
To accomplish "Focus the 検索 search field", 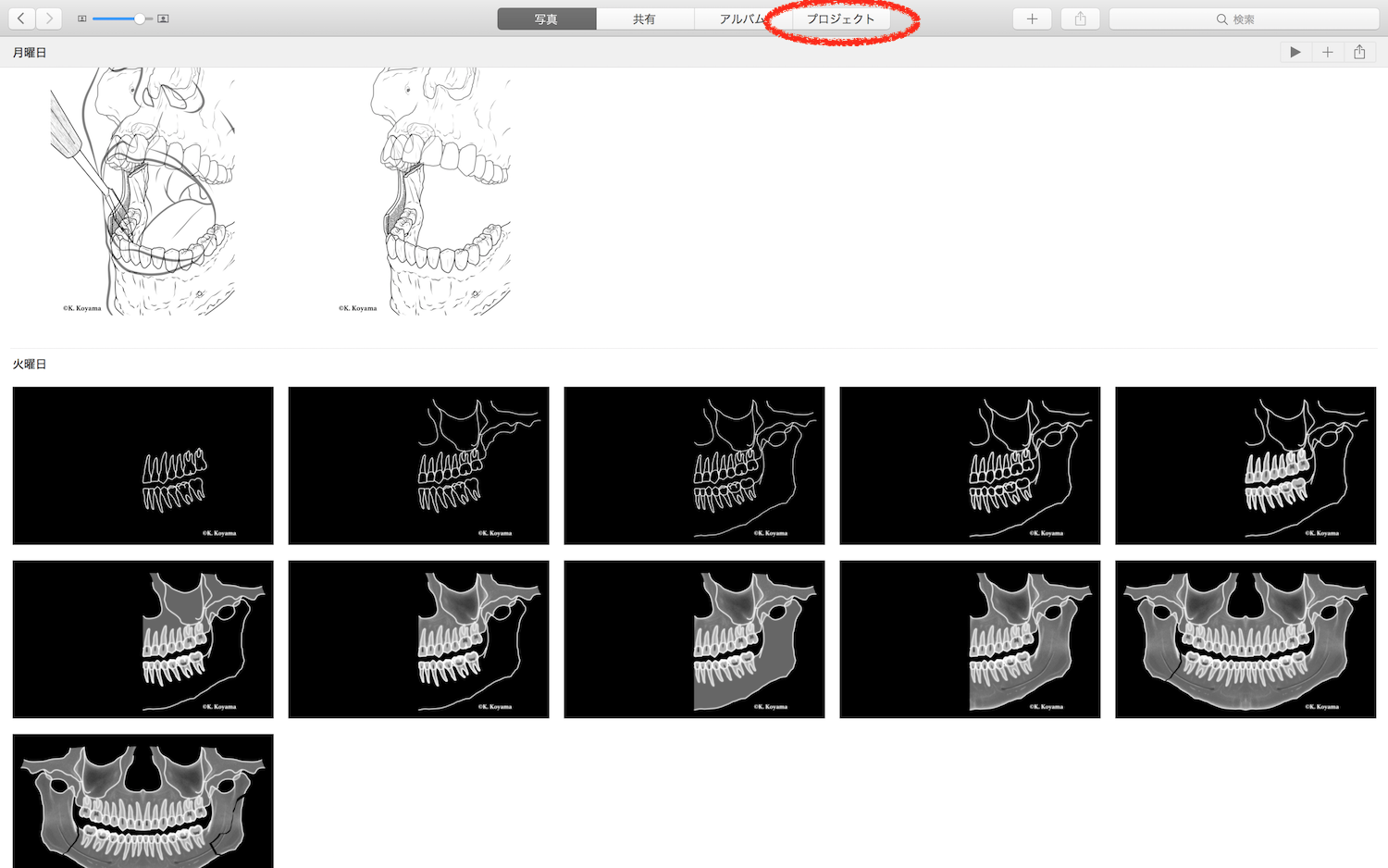I will [x=1244, y=19].
